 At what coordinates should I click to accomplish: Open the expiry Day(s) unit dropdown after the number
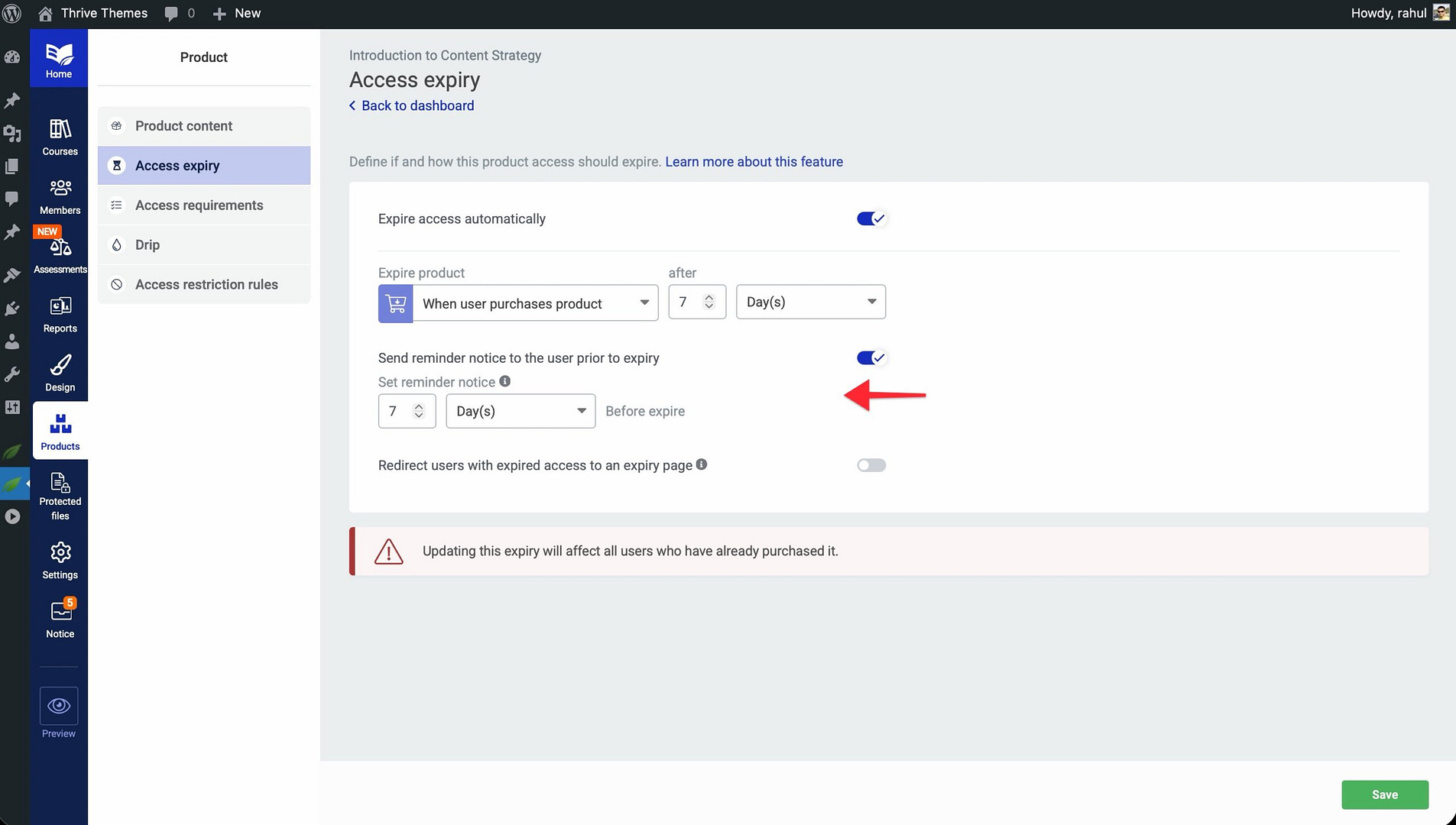point(810,302)
